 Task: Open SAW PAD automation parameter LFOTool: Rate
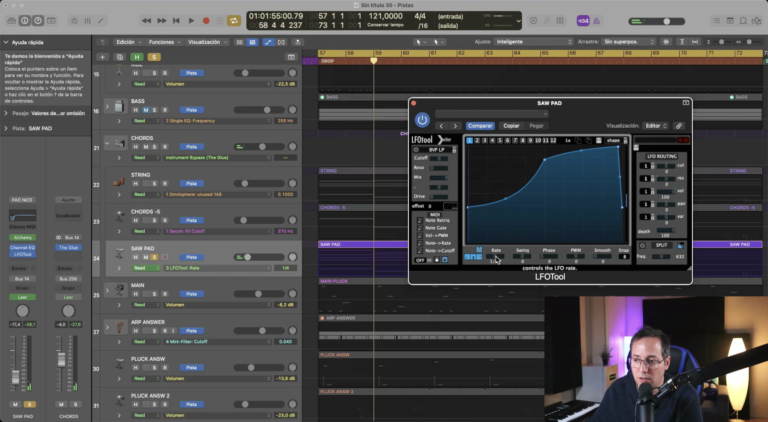pos(218,268)
